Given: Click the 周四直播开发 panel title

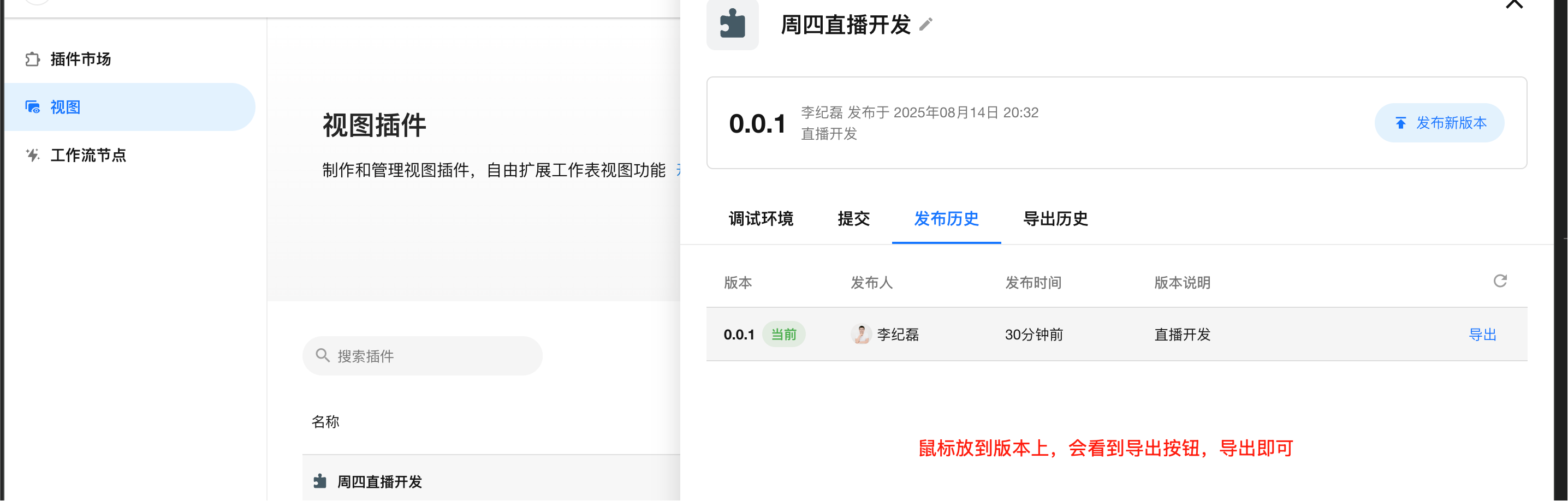Looking at the screenshot, I should pos(846,25).
